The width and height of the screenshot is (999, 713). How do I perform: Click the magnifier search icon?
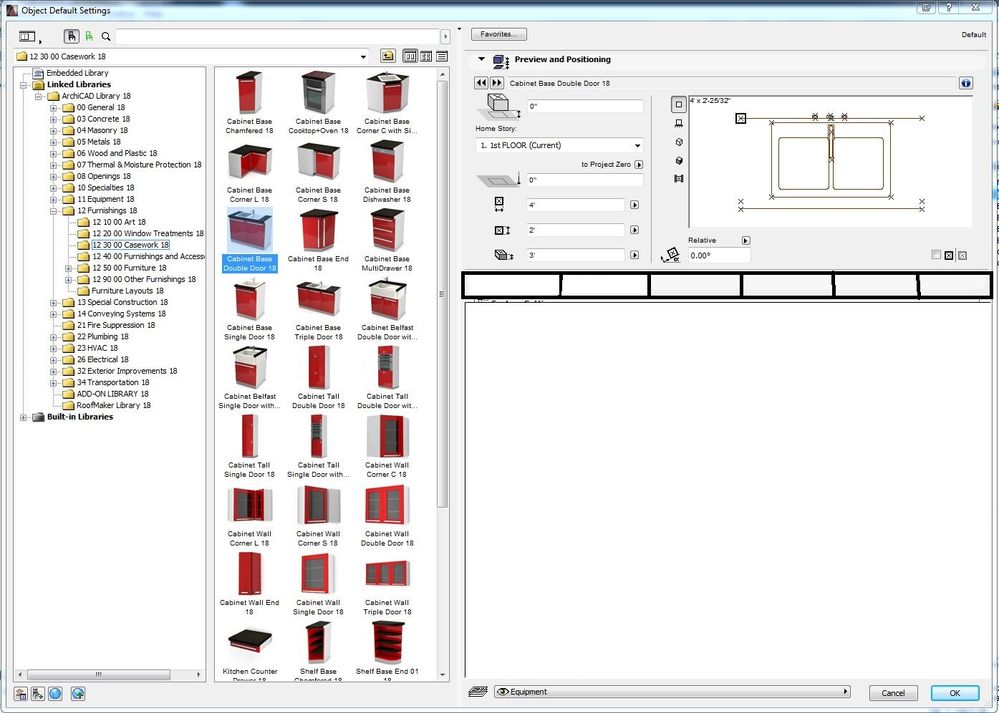coord(106,36)
